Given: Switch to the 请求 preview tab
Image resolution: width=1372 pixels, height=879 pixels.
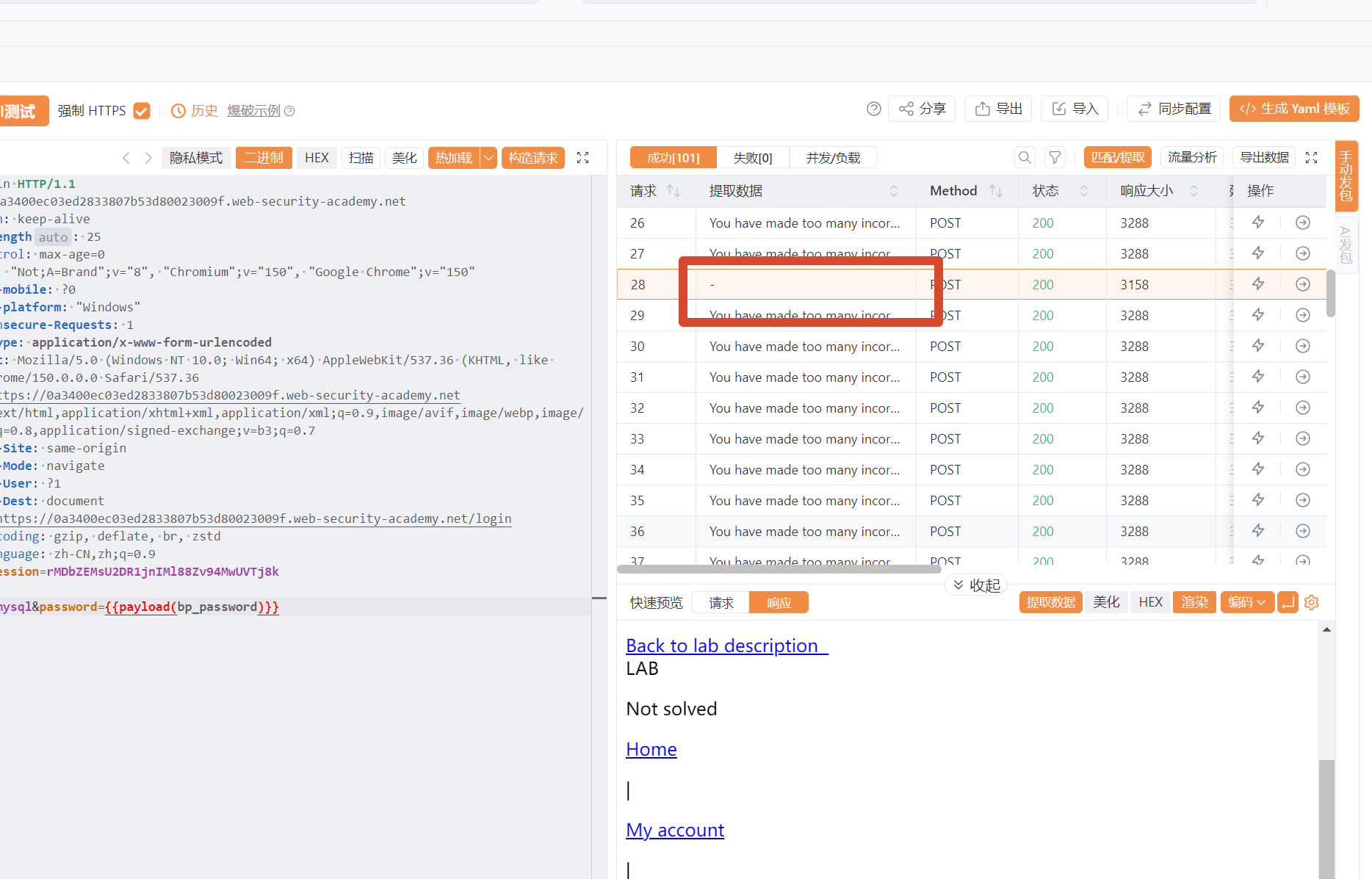Looking at the screenshot, I should point(721,603).
